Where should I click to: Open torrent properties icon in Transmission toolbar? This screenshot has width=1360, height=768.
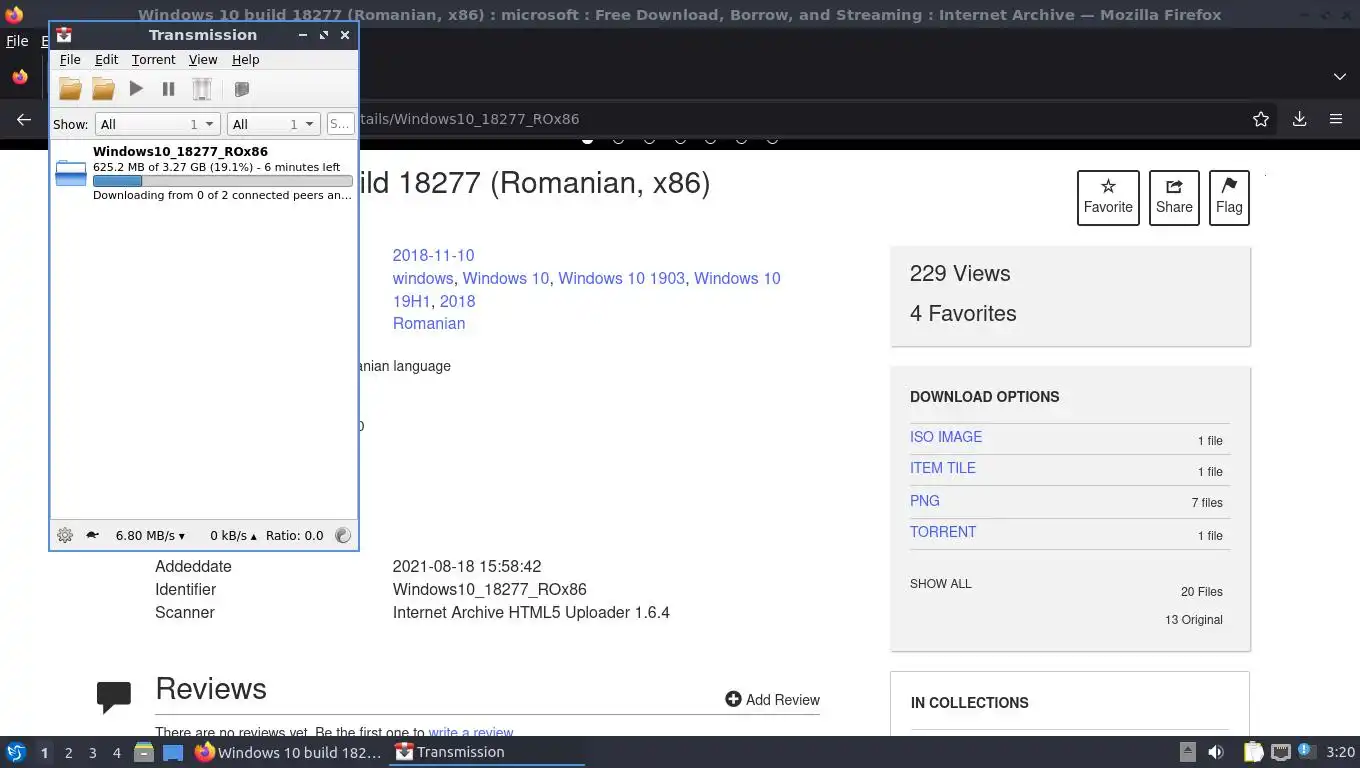[x=241, y=89]
